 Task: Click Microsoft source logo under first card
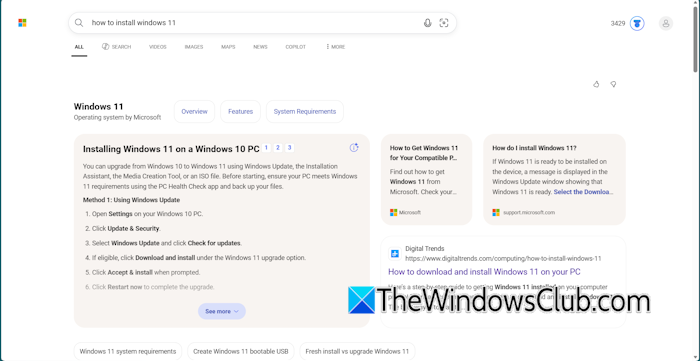(393, 212)
